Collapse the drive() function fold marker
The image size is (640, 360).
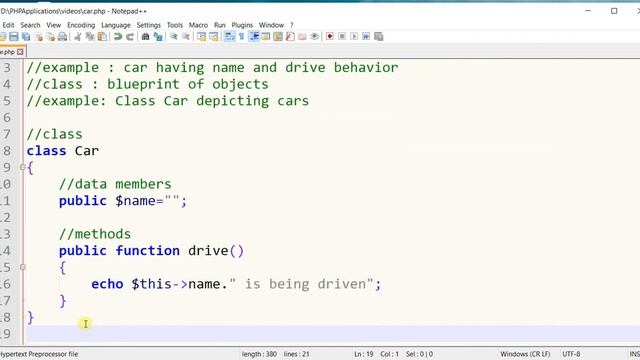(x=23, y=267)
